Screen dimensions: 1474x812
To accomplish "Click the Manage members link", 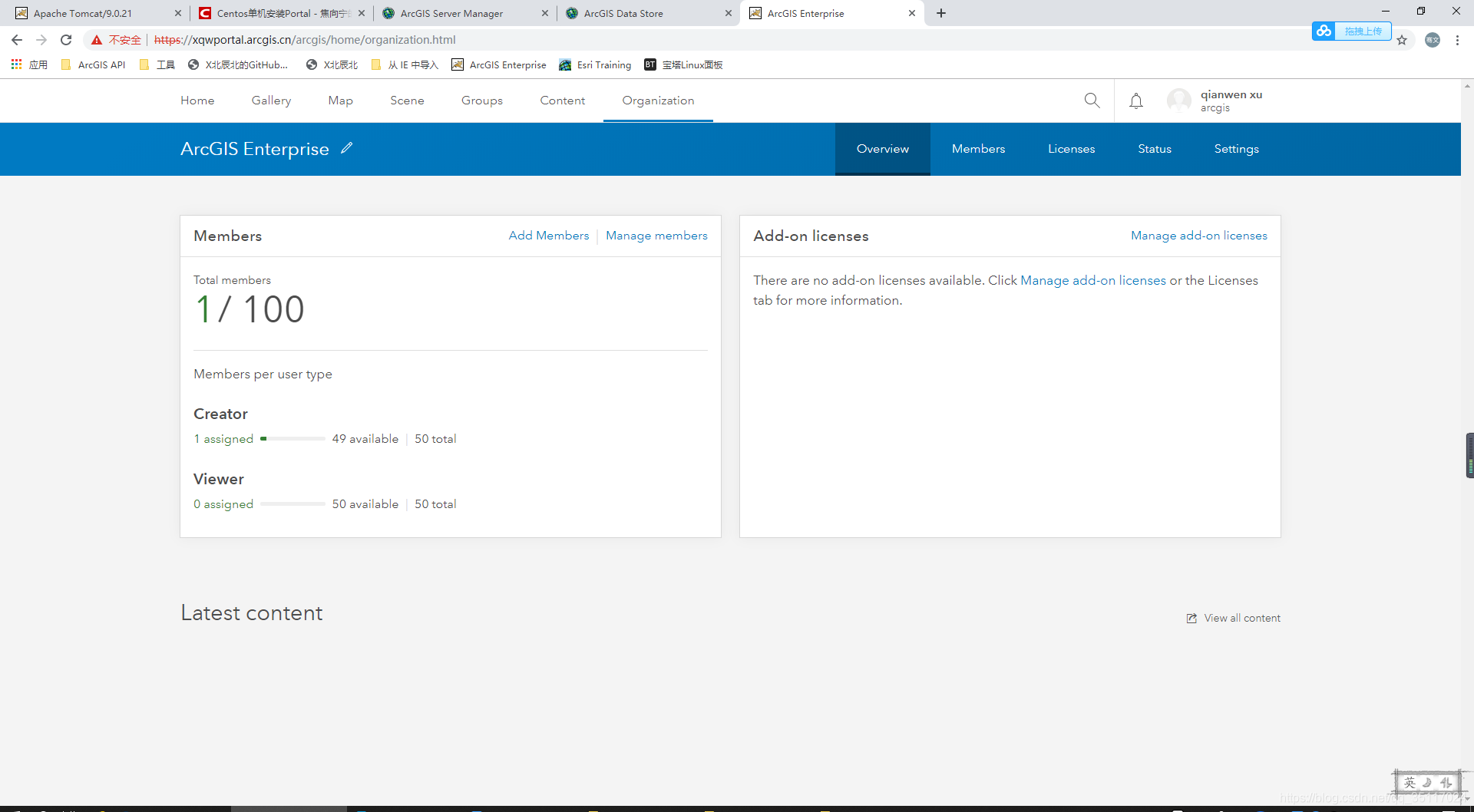I will (656, 236).
